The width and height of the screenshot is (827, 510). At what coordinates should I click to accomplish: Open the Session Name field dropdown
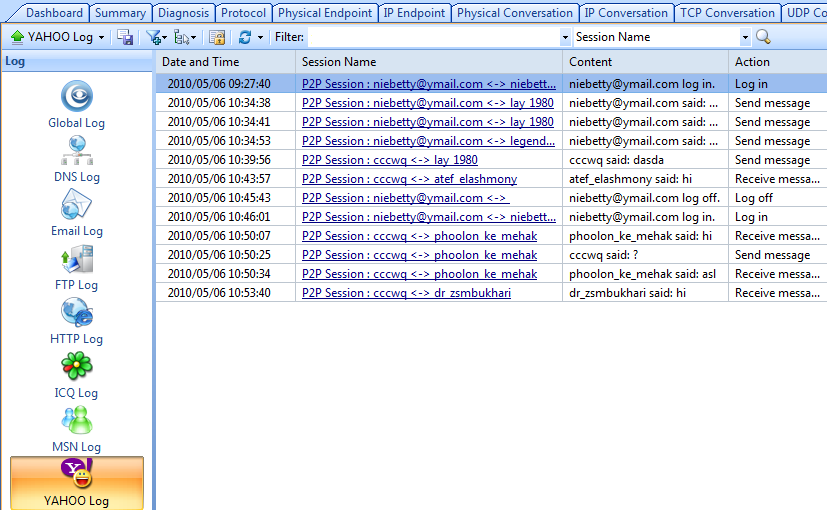(745, 37)
